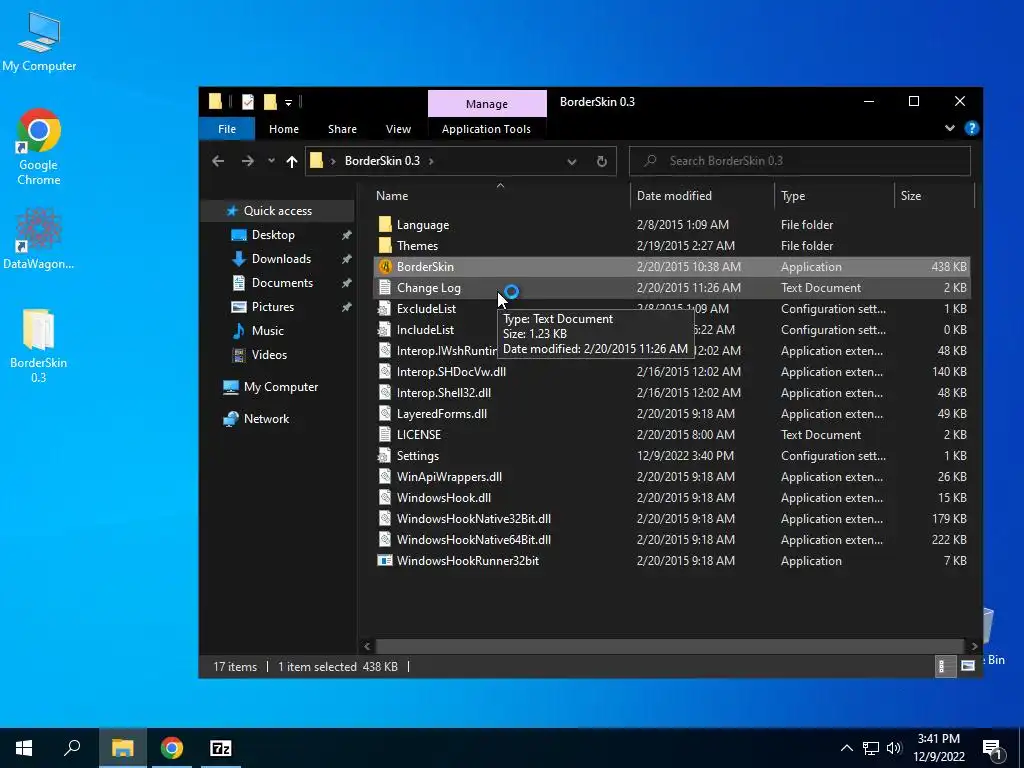Viewport: 1024px width, 768px height.
Task: Open the View ribbon tab
Action: coord(398,129)
